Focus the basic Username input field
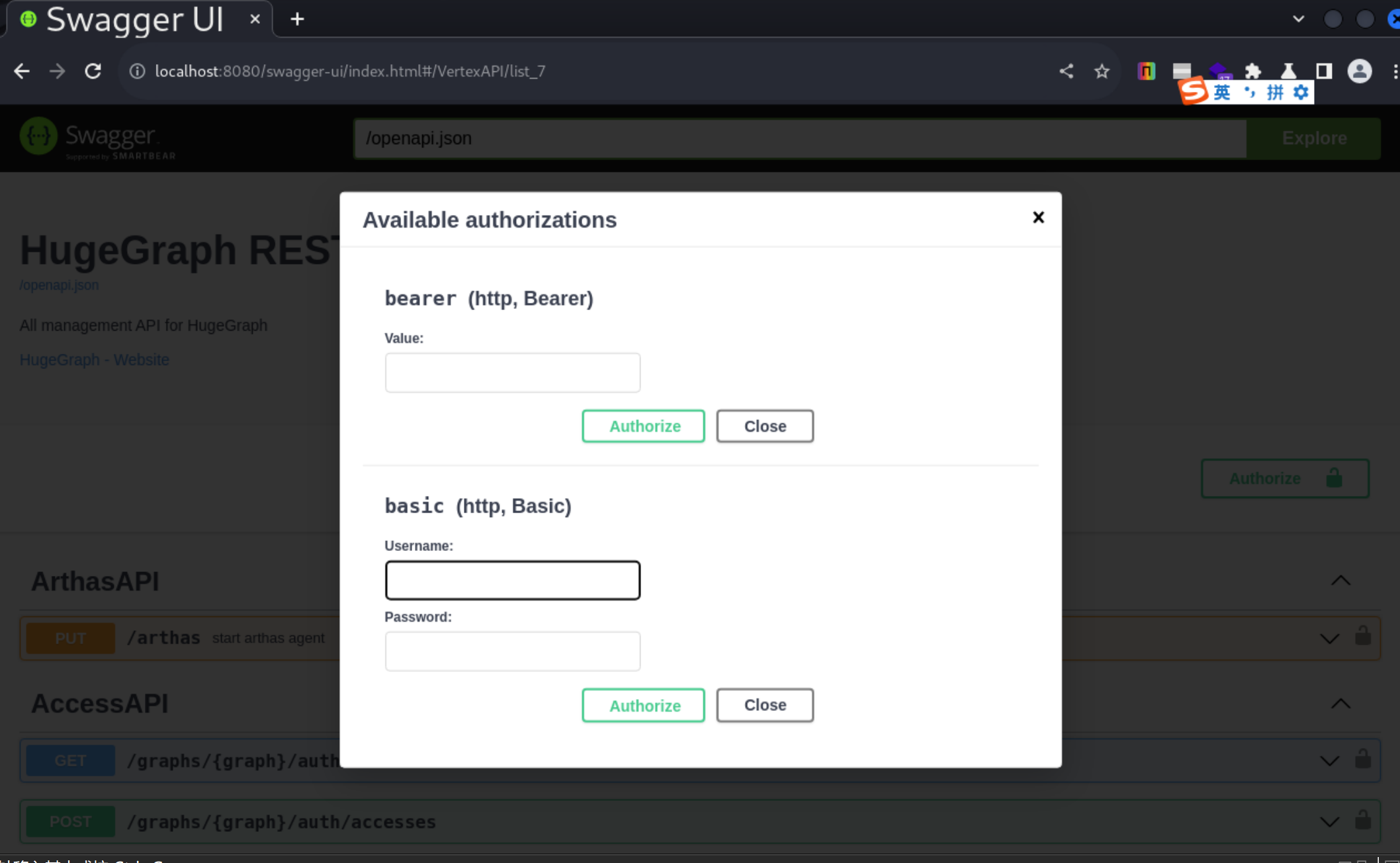 (x=512, y=580)
